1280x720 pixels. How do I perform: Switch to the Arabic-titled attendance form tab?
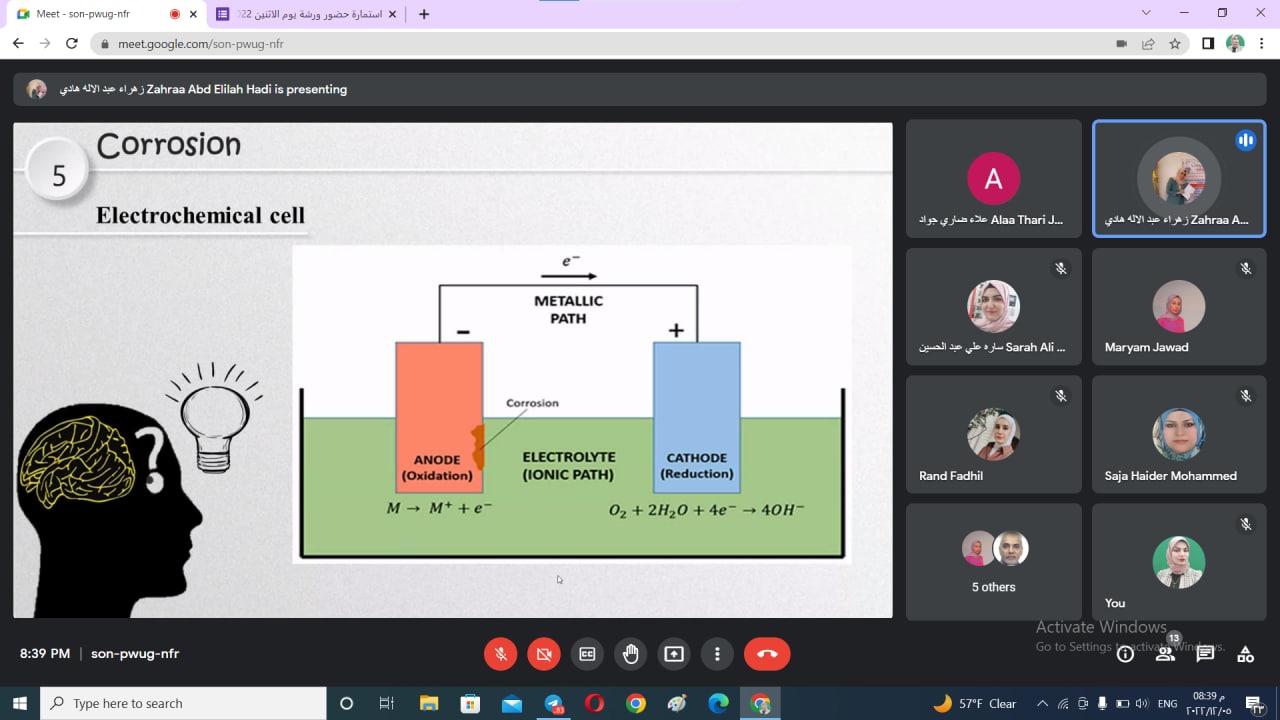(305, 14)
